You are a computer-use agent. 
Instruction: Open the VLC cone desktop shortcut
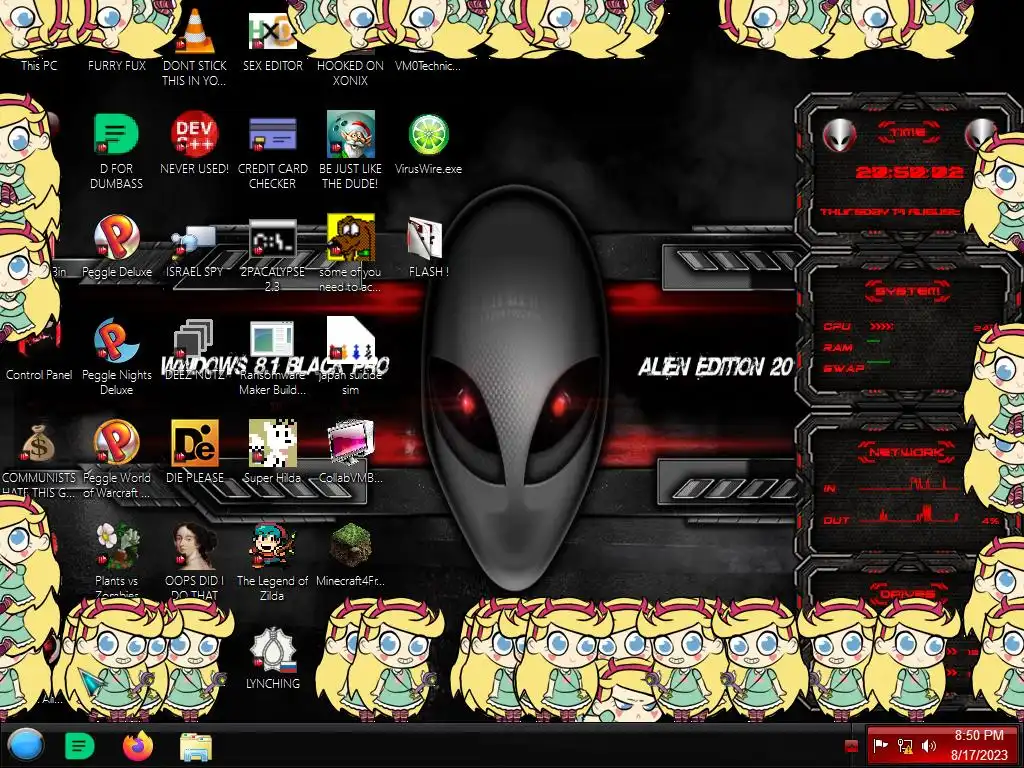point(195,31)
